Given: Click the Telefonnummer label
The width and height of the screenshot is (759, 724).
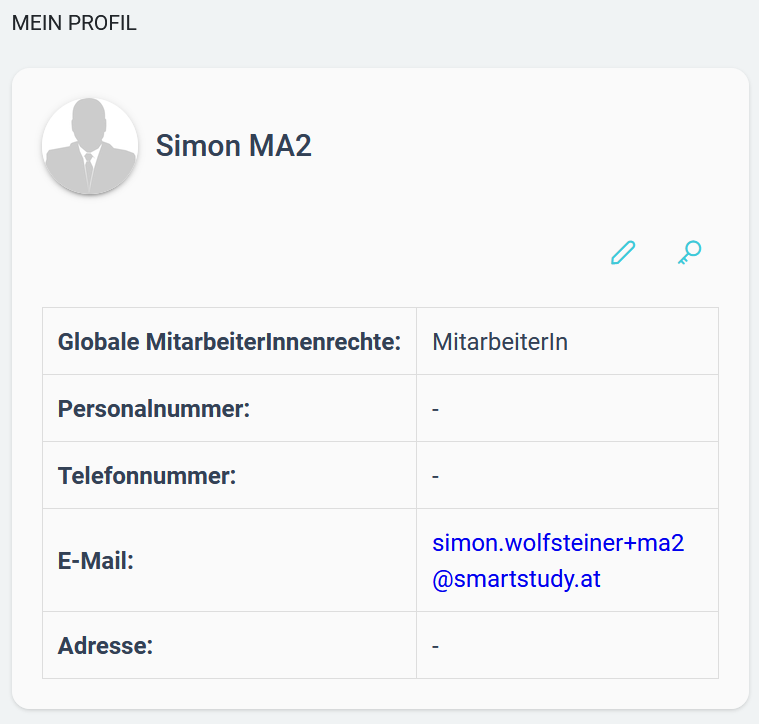Looking at the screenshot, I should click(147, 476).
